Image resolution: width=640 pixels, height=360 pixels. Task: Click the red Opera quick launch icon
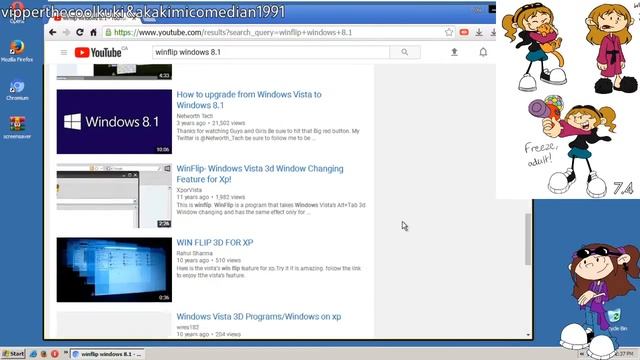click(55, 354)
